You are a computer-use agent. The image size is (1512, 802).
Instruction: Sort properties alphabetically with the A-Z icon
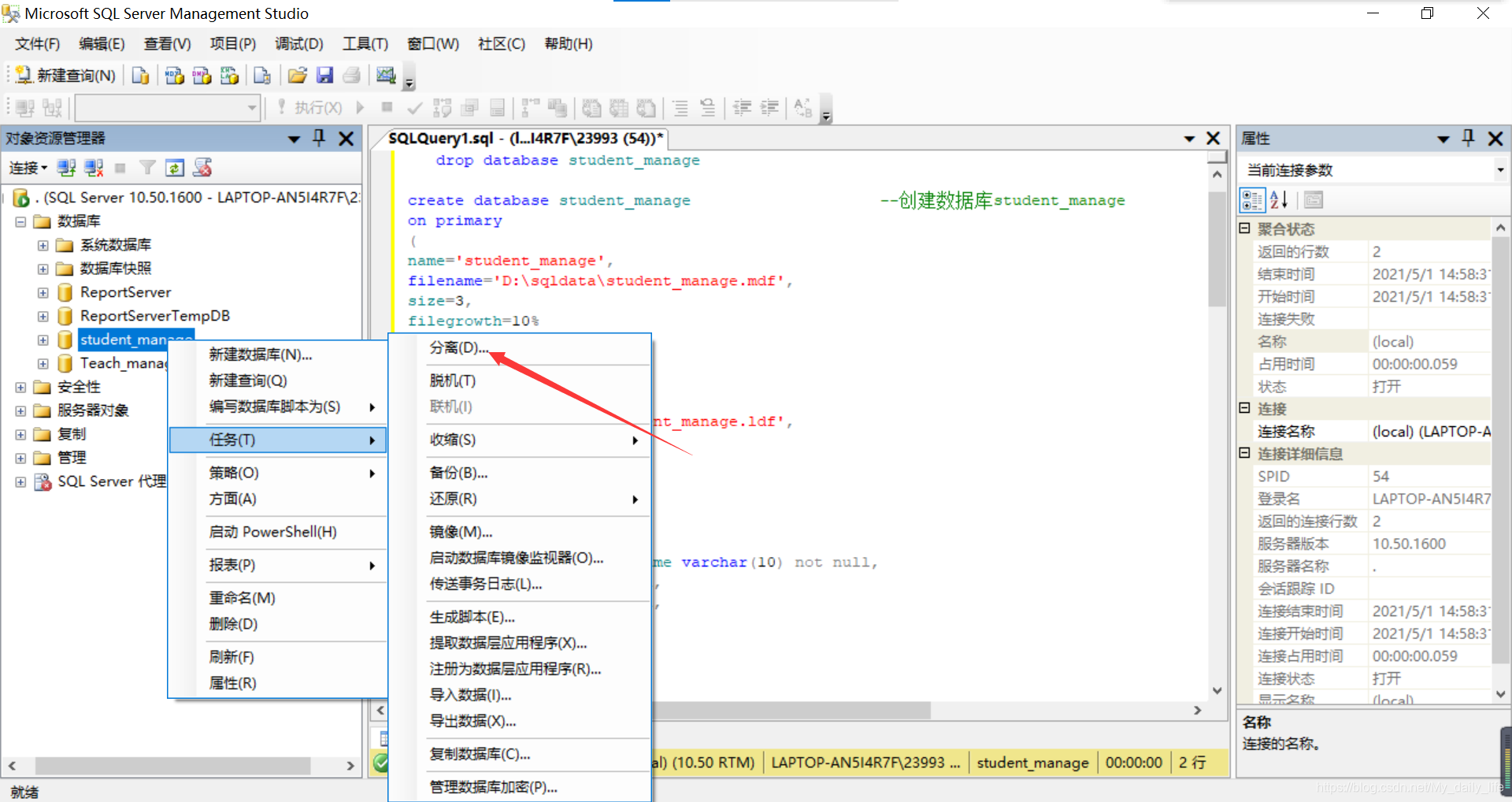point(1279,200)
